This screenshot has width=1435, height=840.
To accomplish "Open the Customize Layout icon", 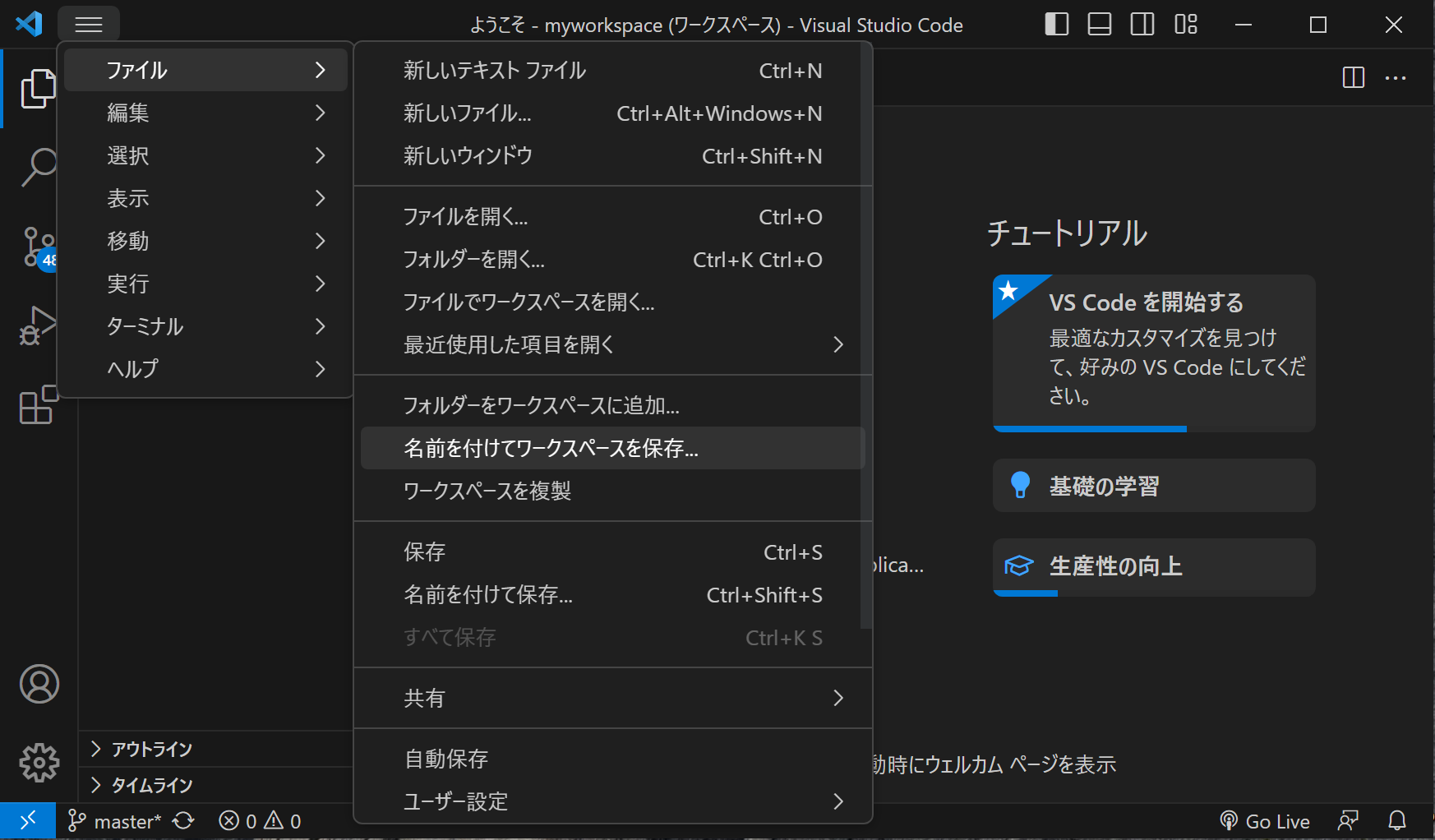I will [1185, 25].
